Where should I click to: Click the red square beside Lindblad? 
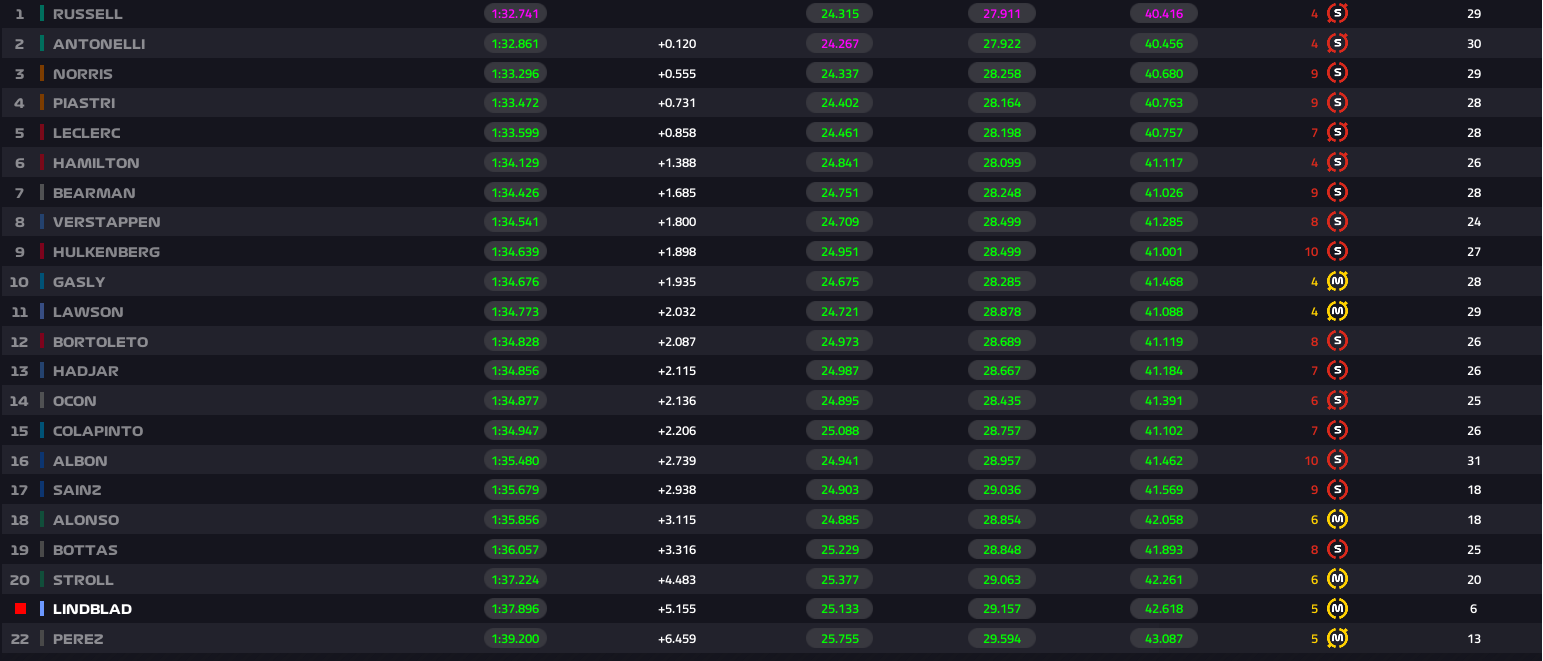coord(20,609)
